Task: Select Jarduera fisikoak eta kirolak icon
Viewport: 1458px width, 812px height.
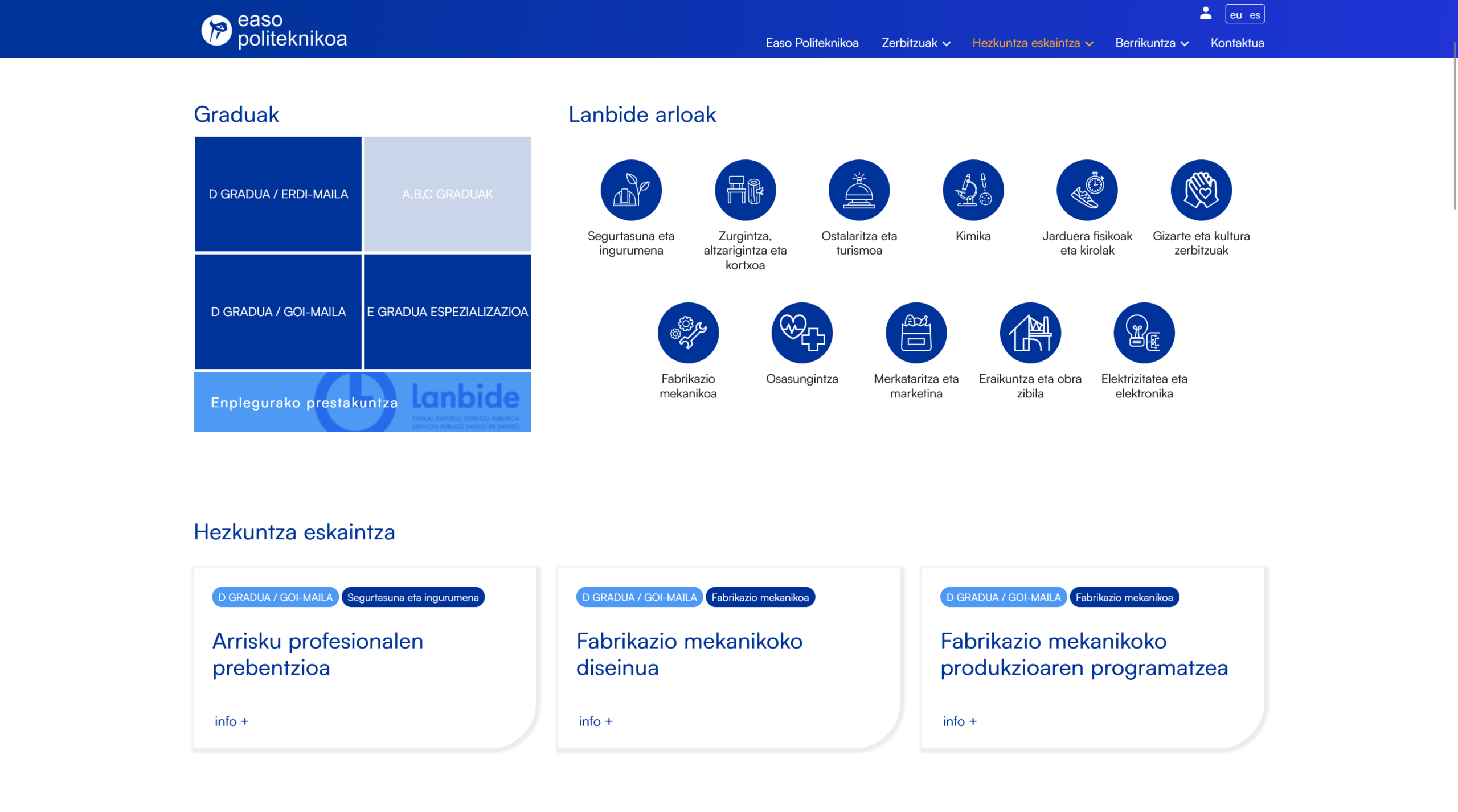Action: point(1087,190)
